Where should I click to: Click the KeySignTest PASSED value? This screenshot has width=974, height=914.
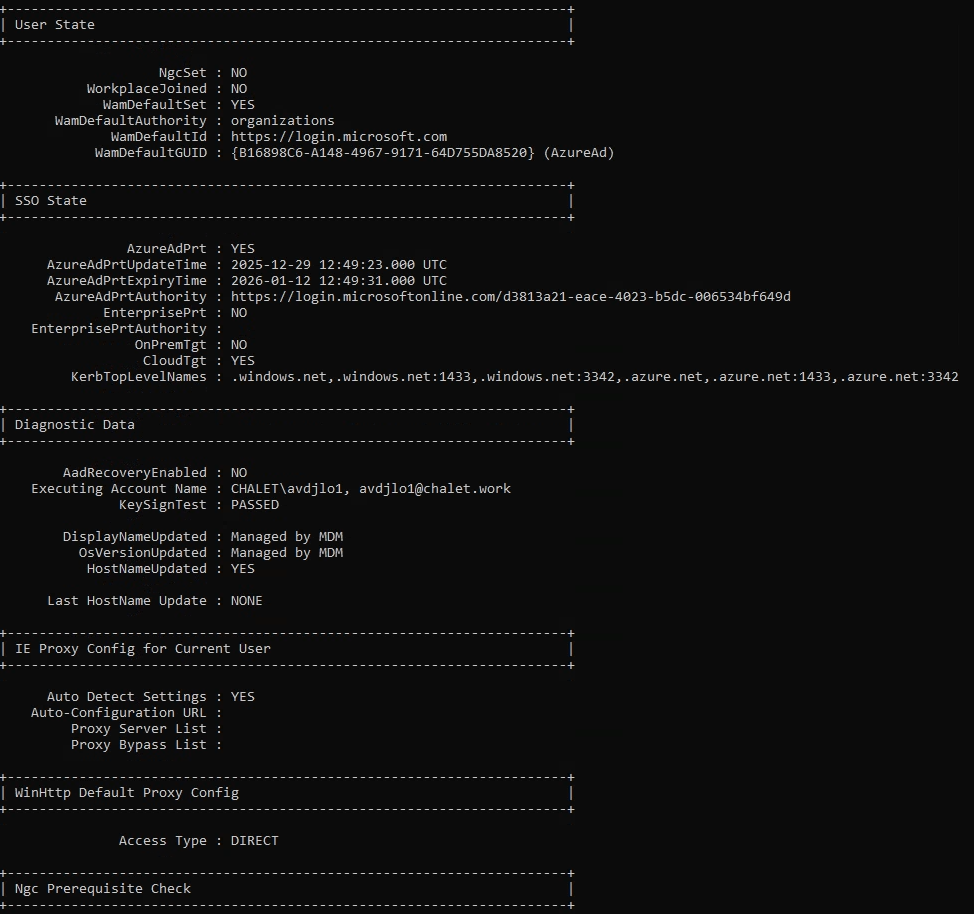tap(255, 505)
